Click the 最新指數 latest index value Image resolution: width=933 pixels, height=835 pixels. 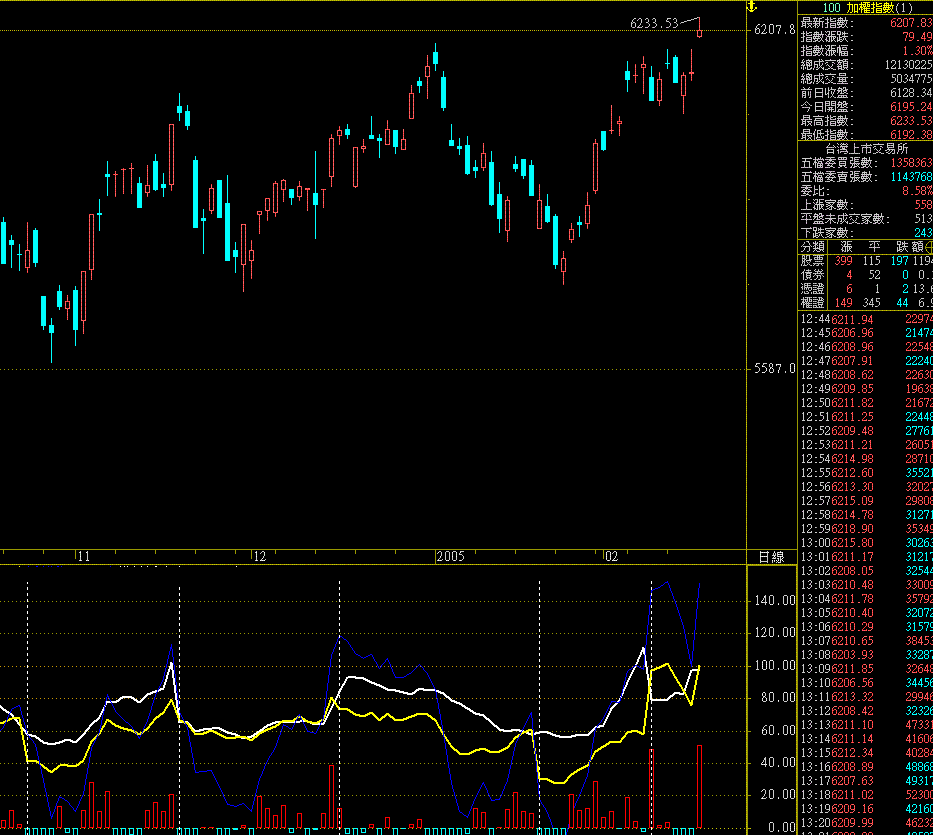[x=910, y=22]
